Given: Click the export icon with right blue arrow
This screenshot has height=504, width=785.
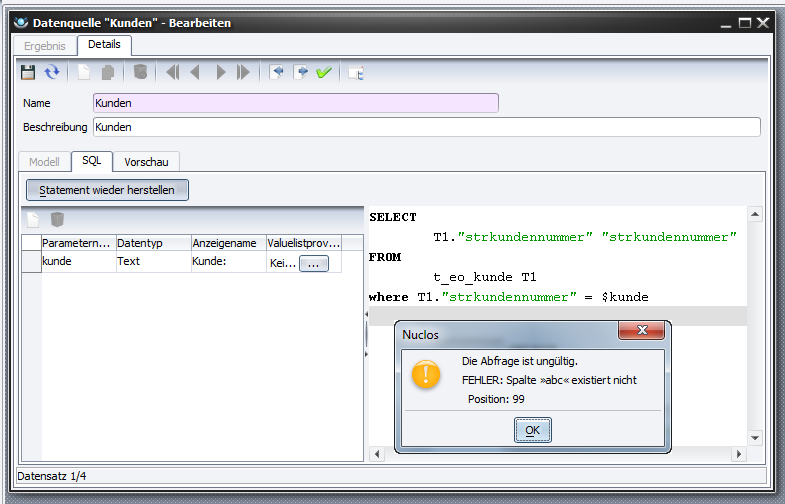Looking at the screenshot, I should (300, 73).
